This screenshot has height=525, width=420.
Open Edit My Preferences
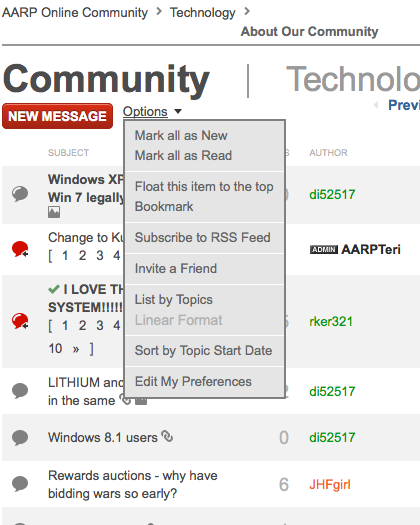click(193, 382)
